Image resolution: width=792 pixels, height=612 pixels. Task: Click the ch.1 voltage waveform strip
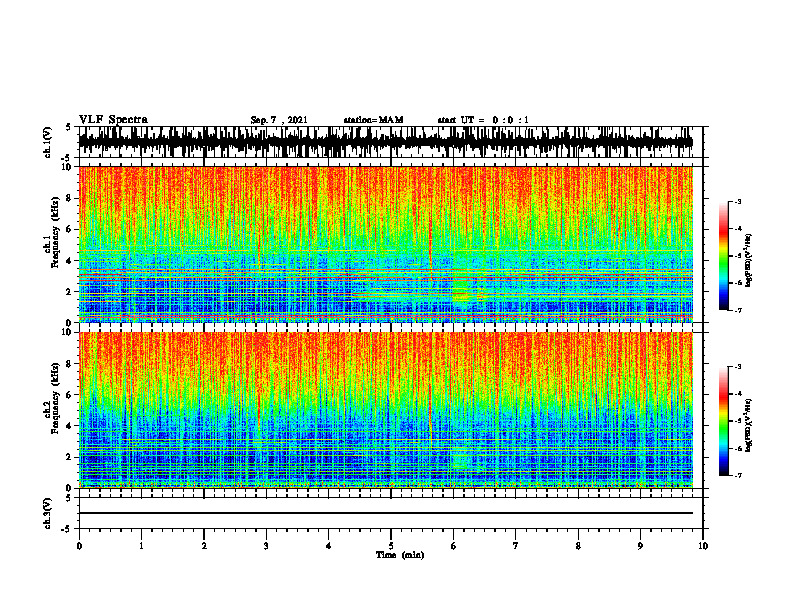pos(386,142)
